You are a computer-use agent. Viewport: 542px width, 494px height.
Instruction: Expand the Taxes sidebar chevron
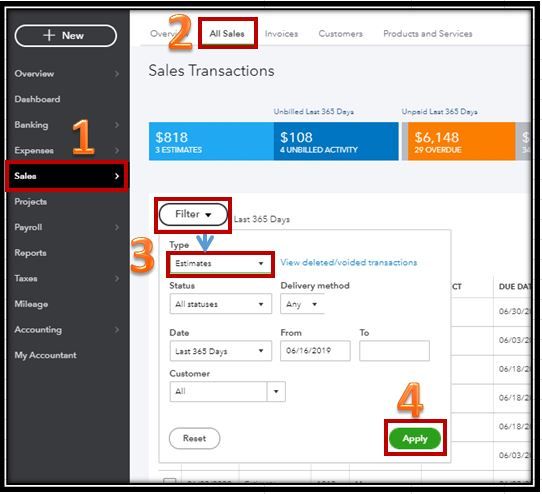pos(117,278)
